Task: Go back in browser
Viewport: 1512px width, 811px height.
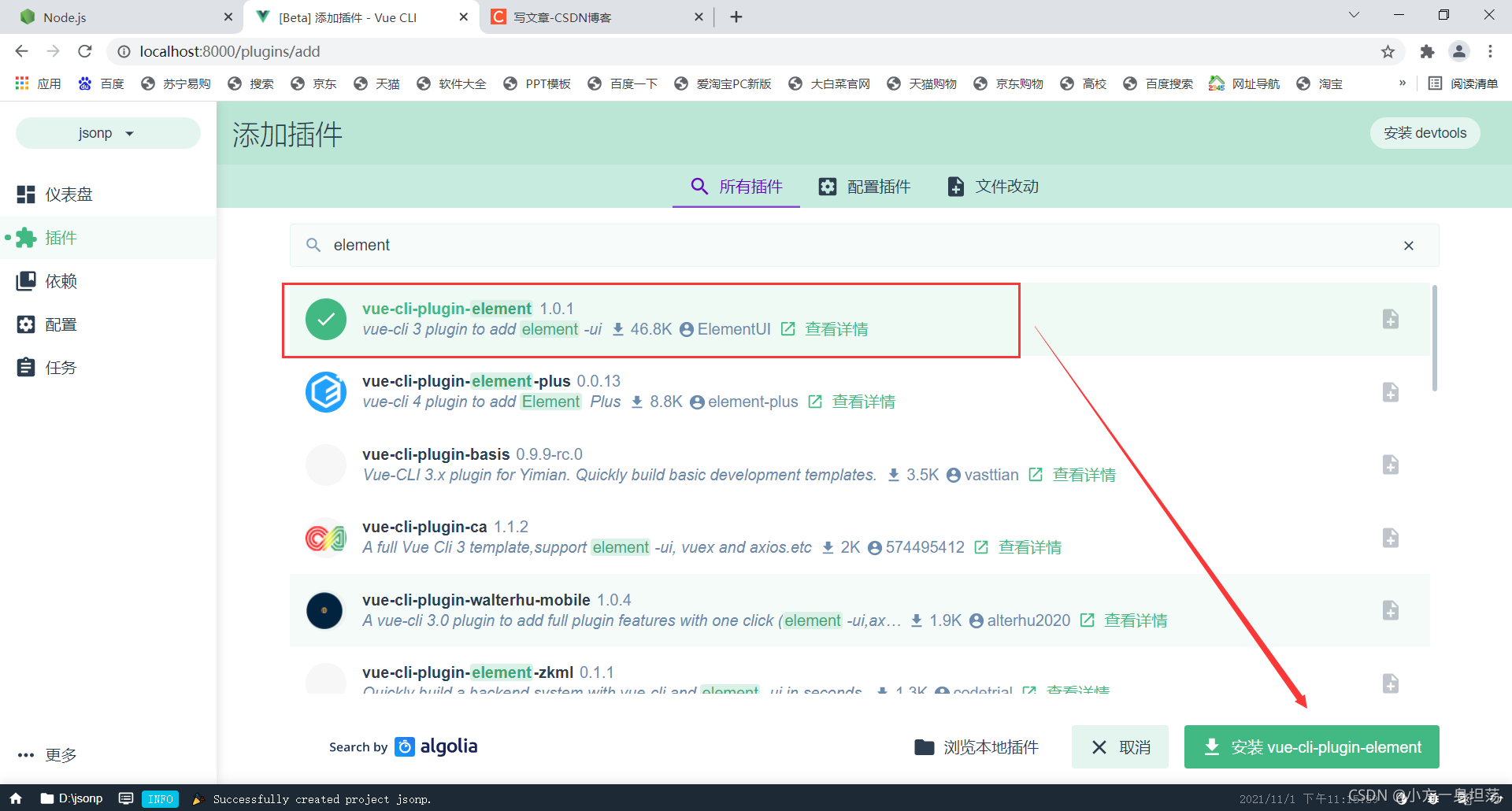Action: click(x=21, y=51)
